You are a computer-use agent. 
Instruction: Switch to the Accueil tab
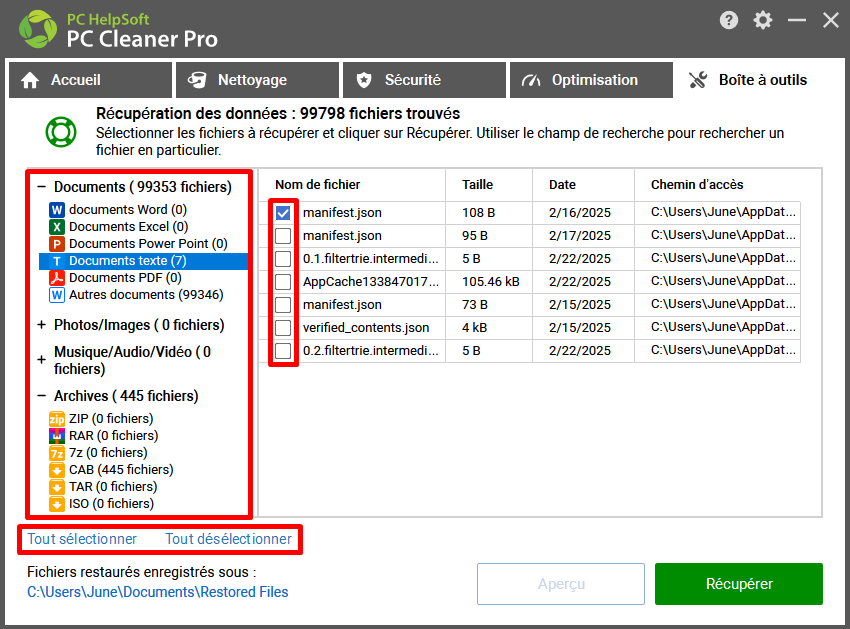point(91,80)
